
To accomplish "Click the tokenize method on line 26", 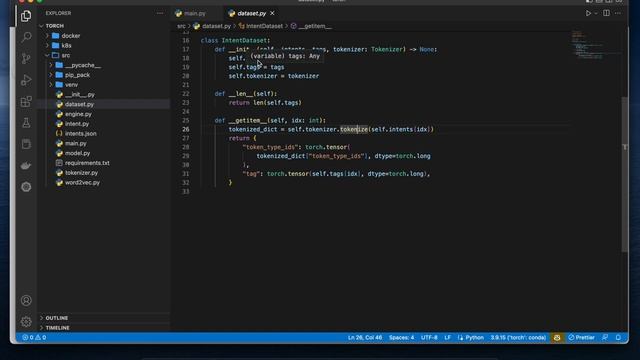I will tap(354, 129).
